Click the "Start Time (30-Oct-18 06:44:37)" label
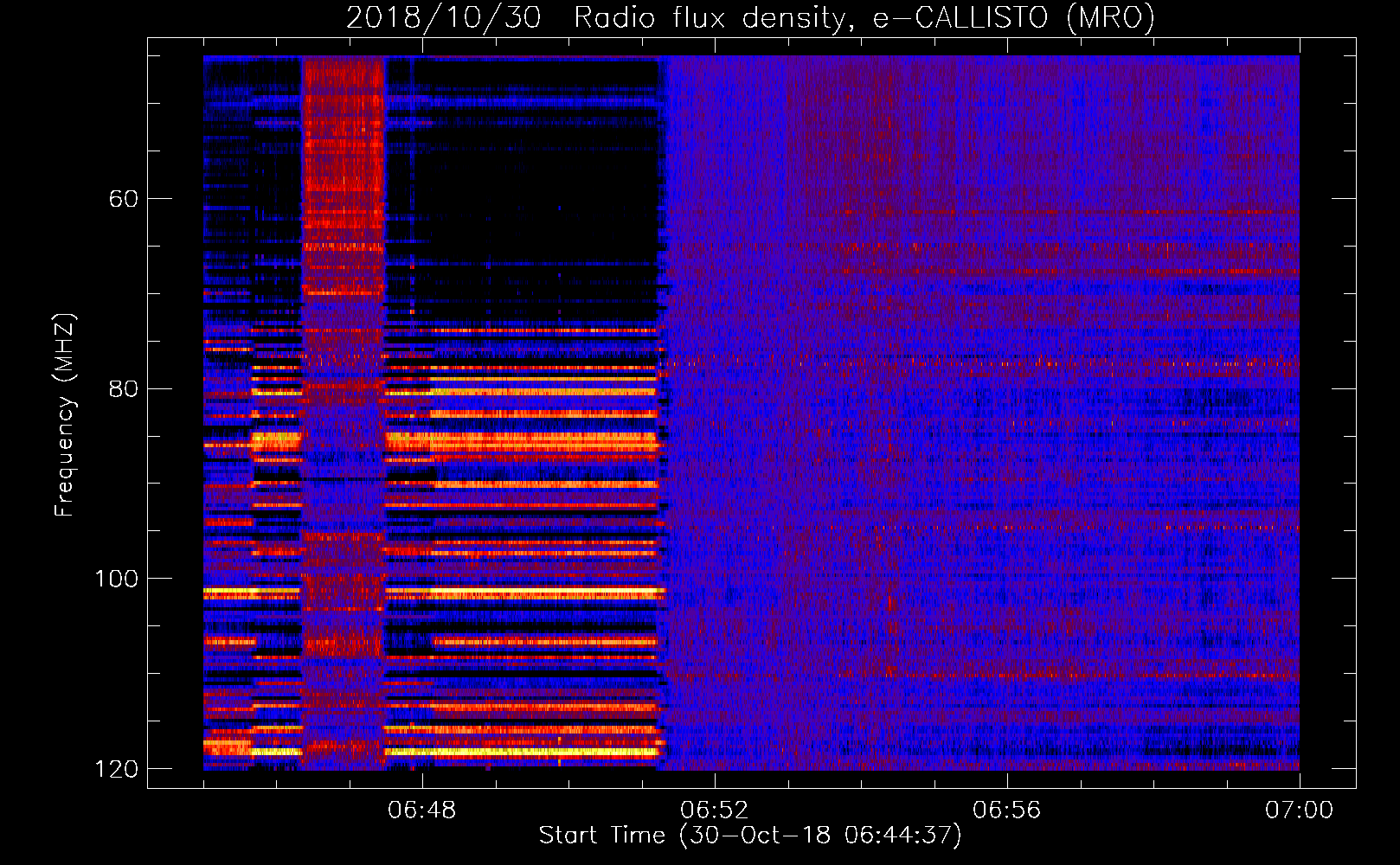Viewport: 1400px width, 865px height. pyautogui.click(x=750, y=836)
